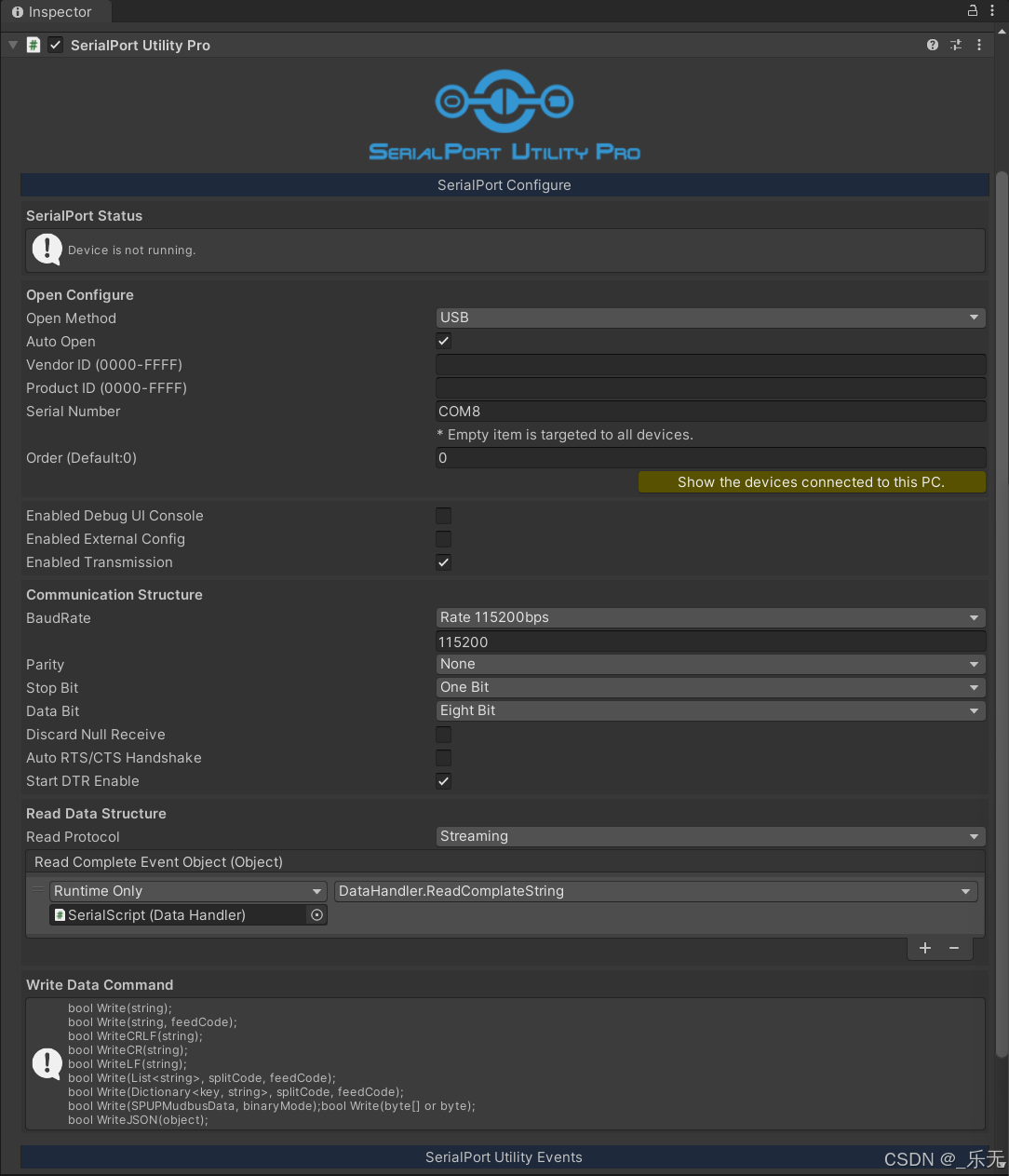The width and height of the screenshot is (1009, 1176).
Task: Click the object picker circle for SerialScript
Action: click(x=316, y=915)
